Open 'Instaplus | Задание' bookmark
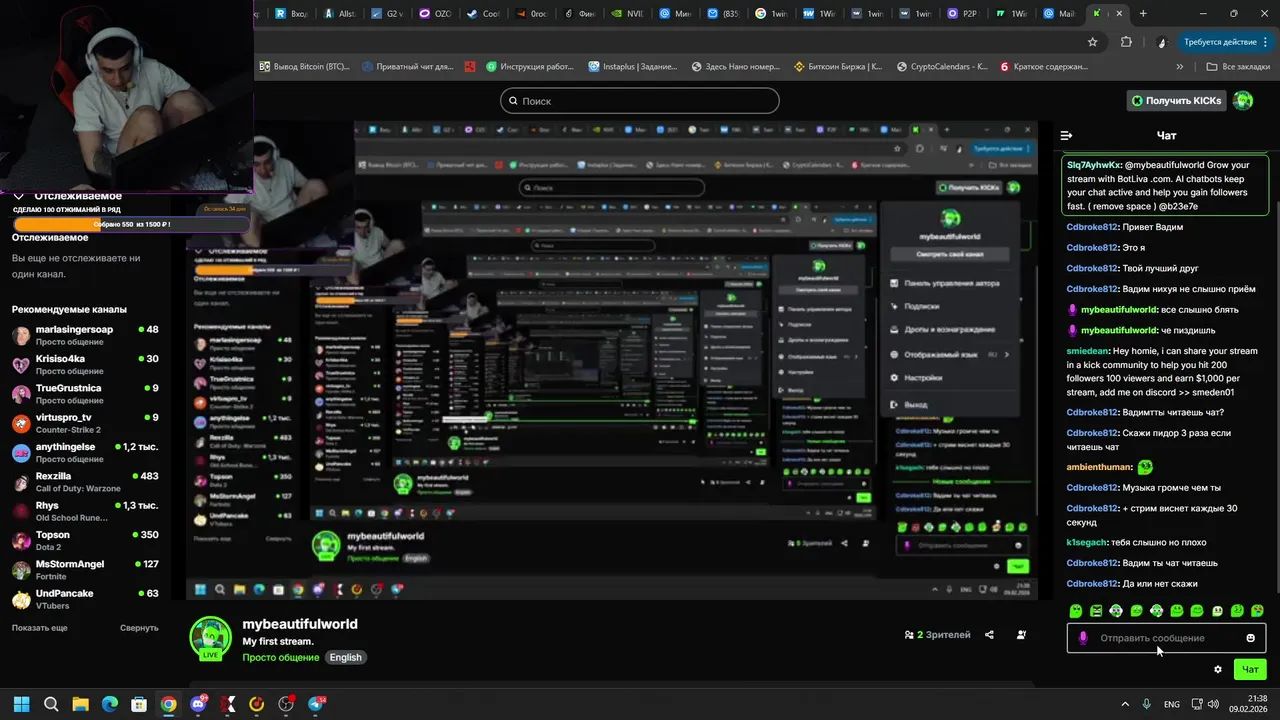Image resolution: width=1280 pixels, height=720 pixels. tap(631, 66)
